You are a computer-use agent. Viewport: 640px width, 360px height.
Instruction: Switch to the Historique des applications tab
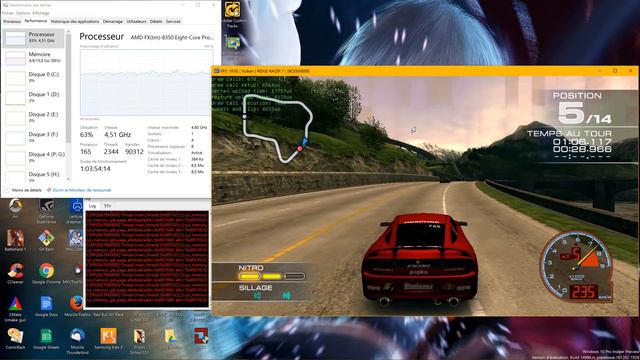(75, 21)
